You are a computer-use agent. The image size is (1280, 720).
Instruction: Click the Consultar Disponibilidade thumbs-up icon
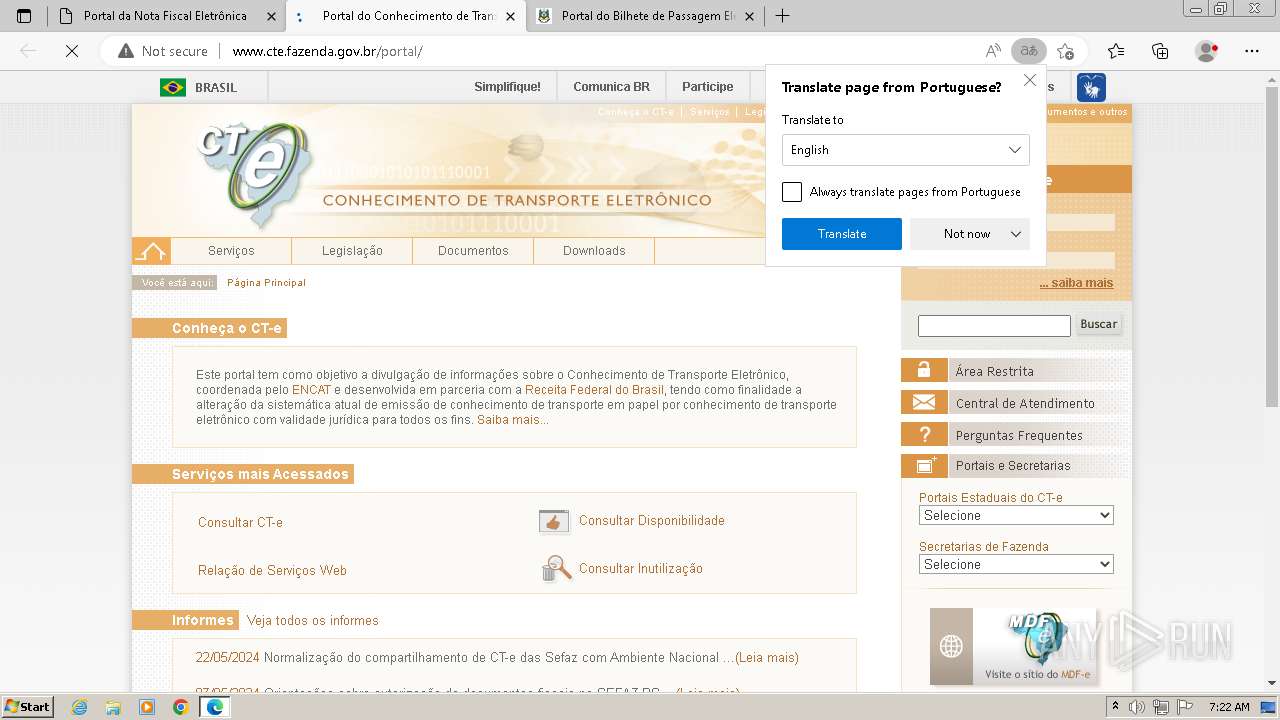click(554, 521)
